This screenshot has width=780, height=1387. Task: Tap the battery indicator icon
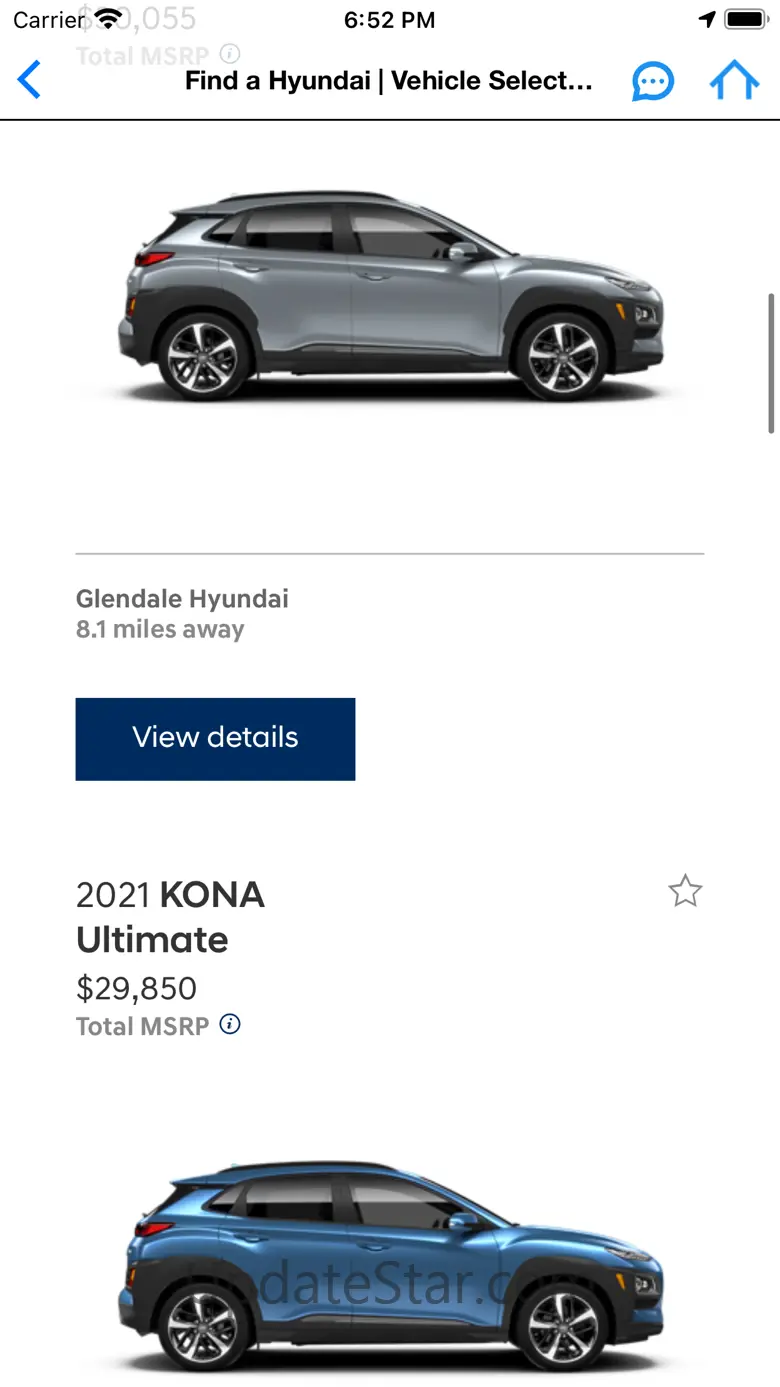[x=746, y=19]
